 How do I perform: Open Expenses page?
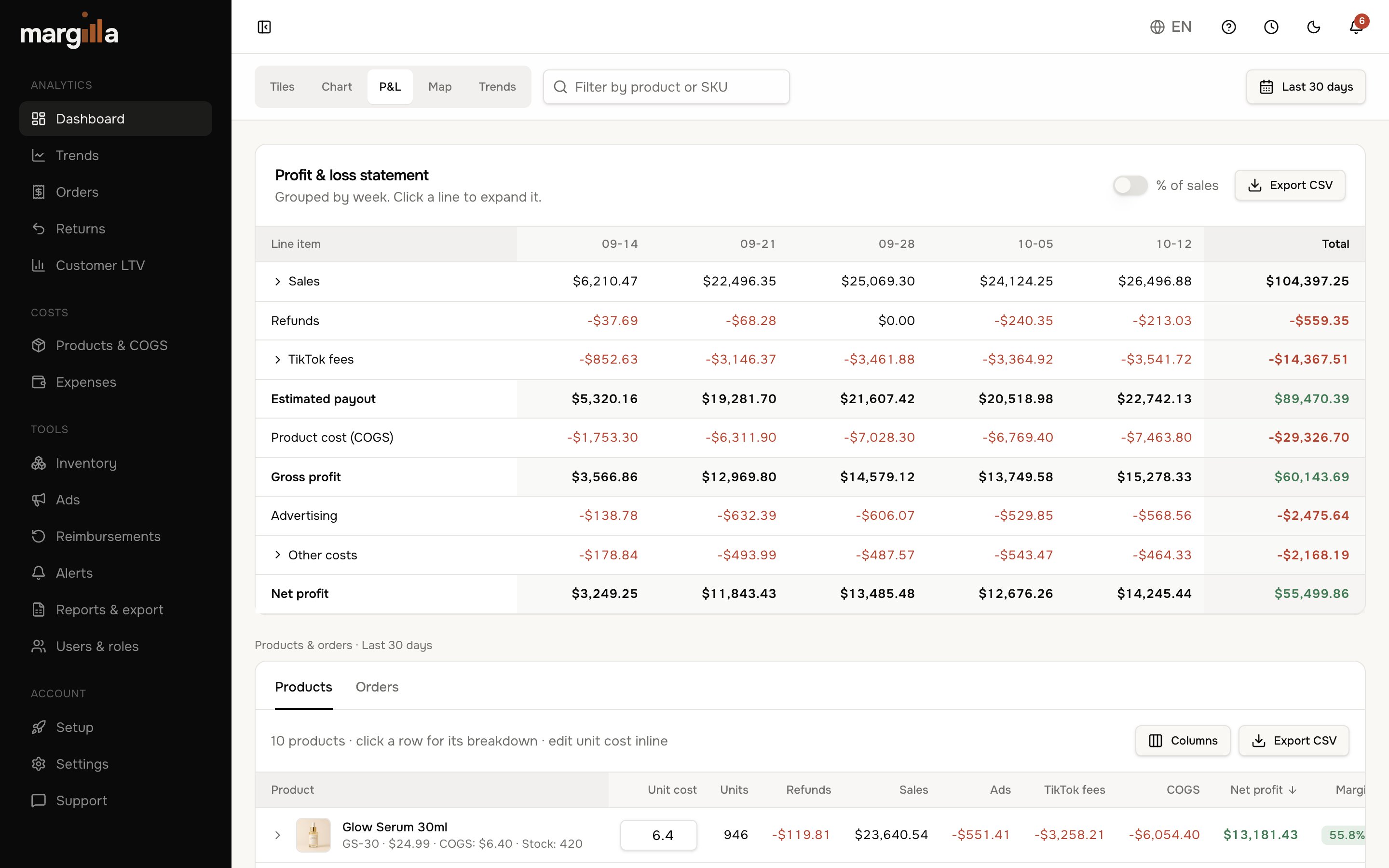115,382
